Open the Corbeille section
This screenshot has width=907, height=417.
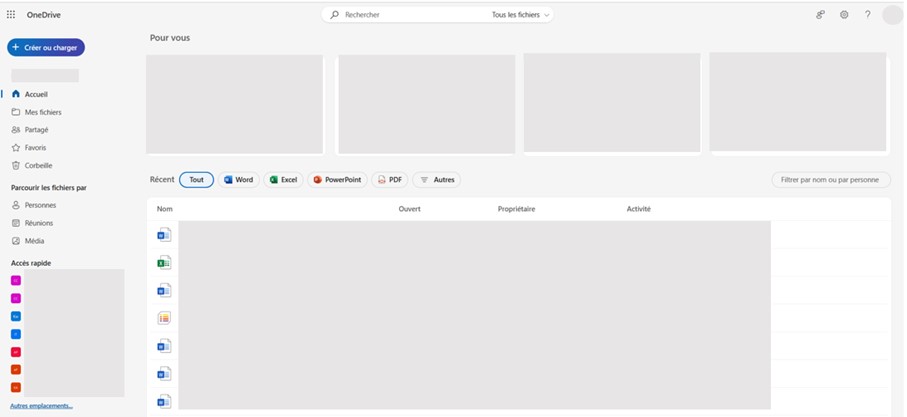(38, 165)
